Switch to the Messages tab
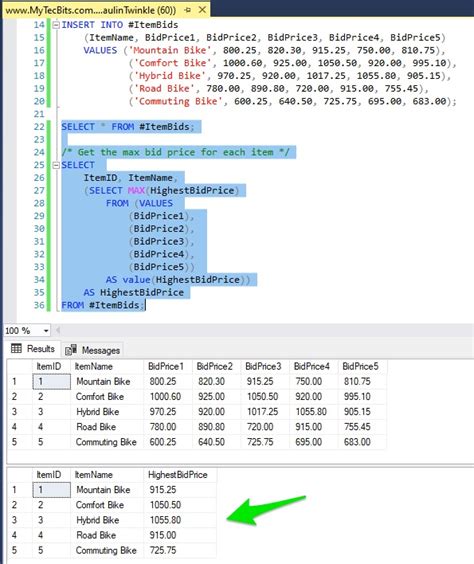This screenshot has width=474, height=564. click(93, 350)
